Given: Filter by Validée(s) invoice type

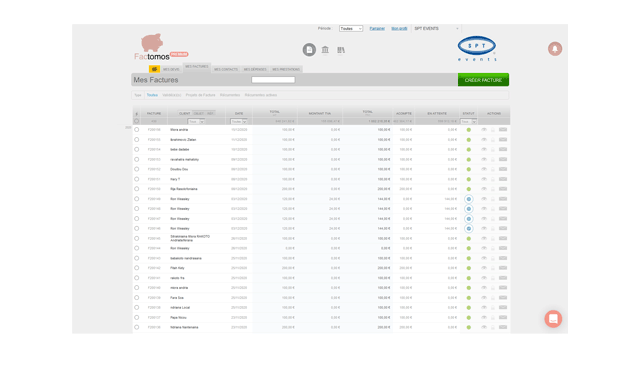Looking at the screenshot, I should tap(171, 95).
